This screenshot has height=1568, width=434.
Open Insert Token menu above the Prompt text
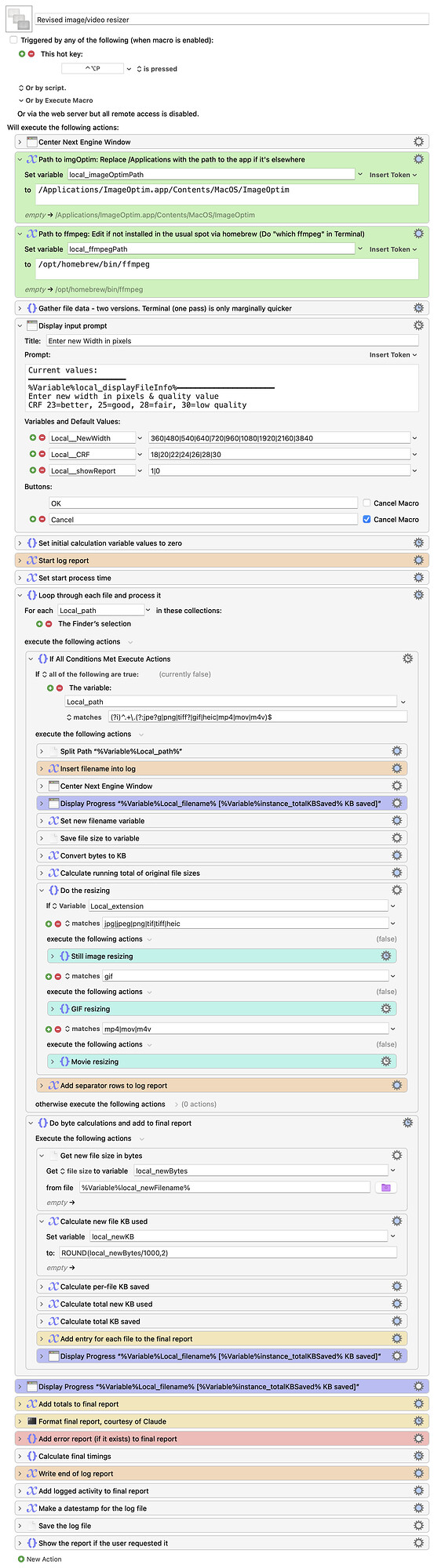click(393, 354)
